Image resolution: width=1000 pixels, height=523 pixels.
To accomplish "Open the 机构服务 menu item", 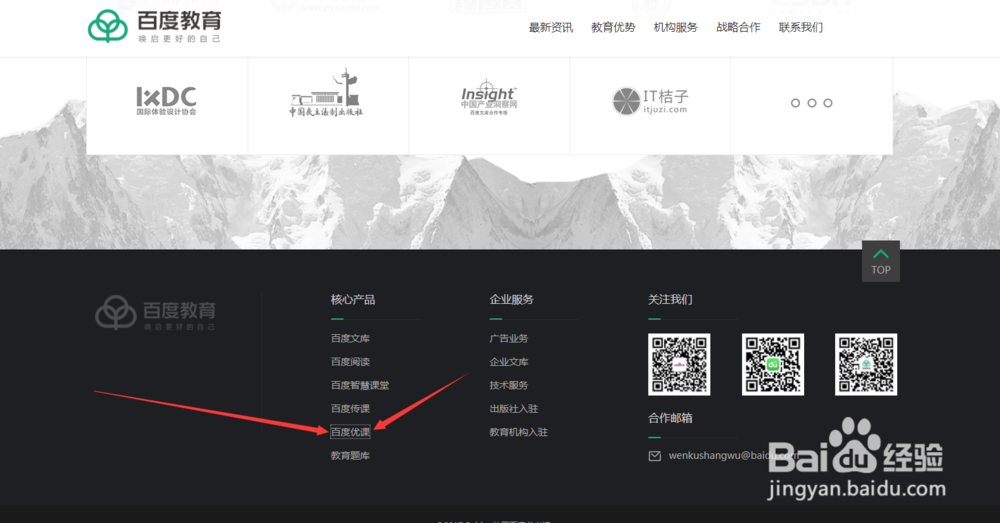I will [676, 27].
